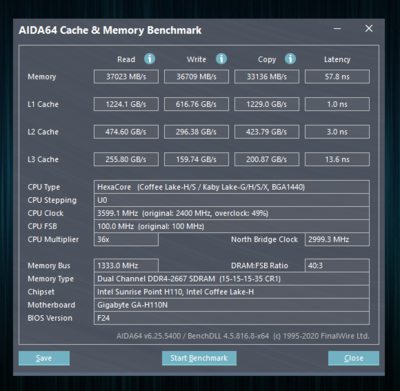Click AIDA64 v6.25.5400 version footer text
The width and height of the screenshot is (400, 391).
click(243, 336)
